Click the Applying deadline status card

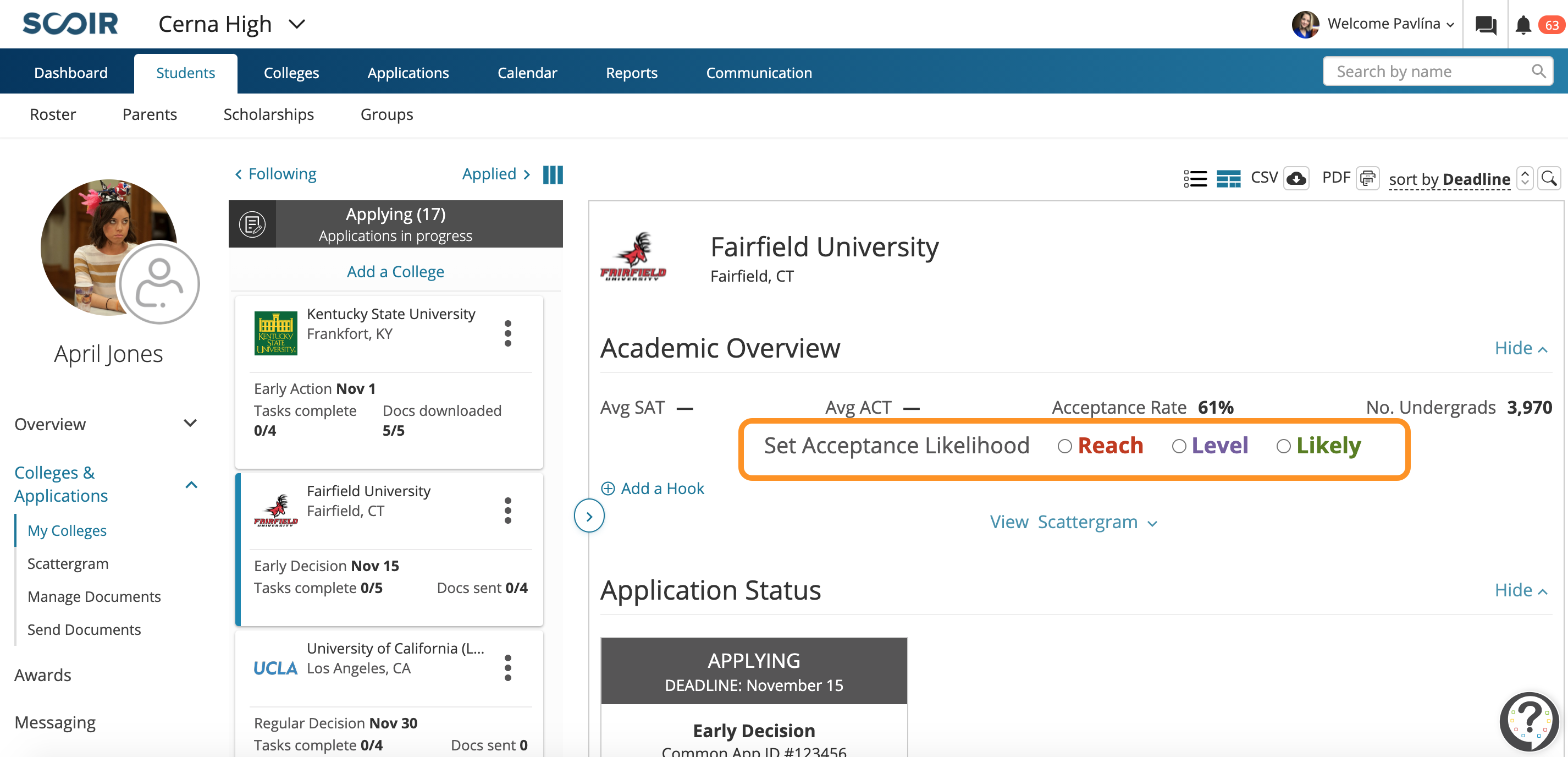[754, 671]
